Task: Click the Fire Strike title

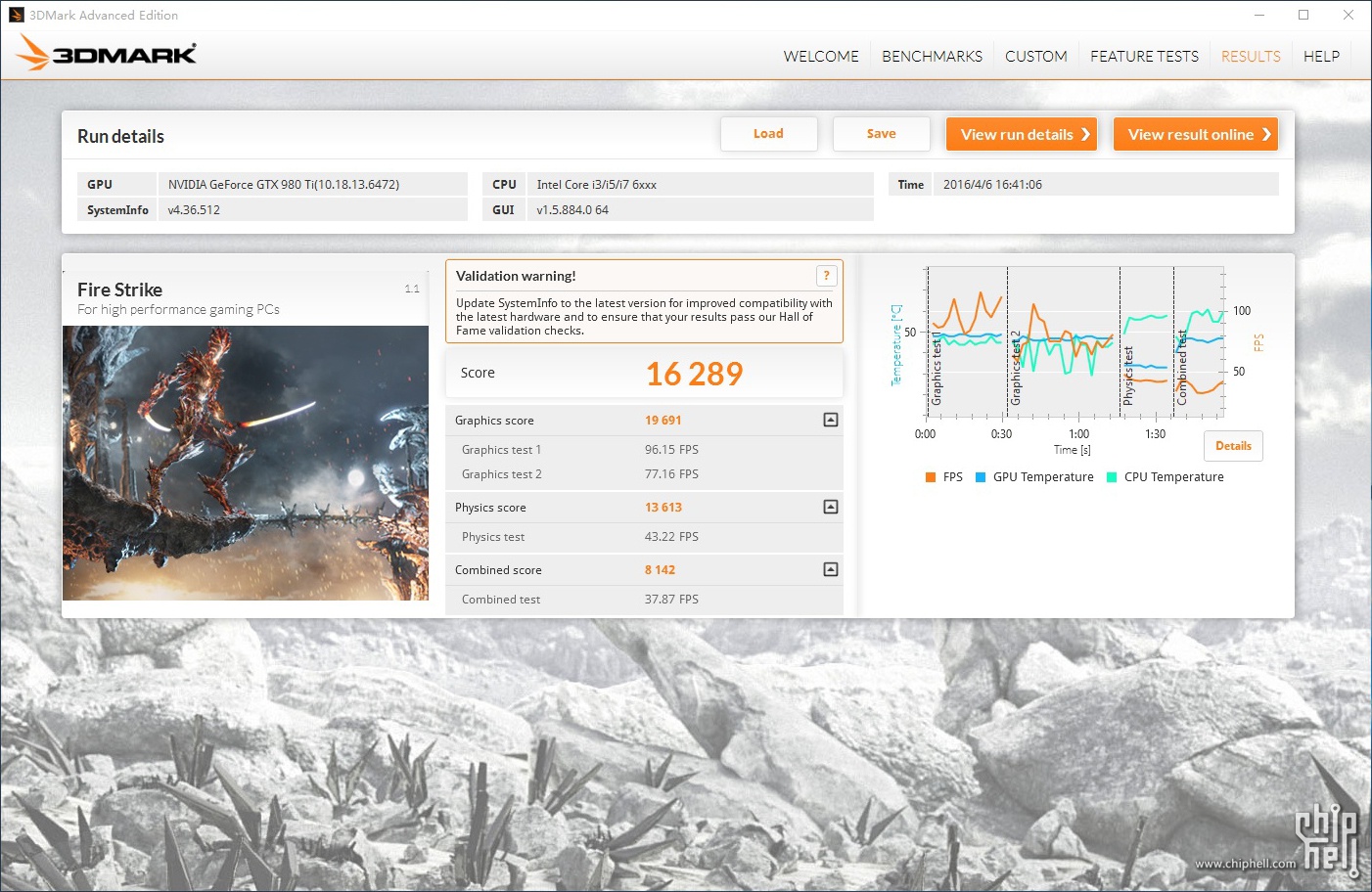Action: (119, 290)
